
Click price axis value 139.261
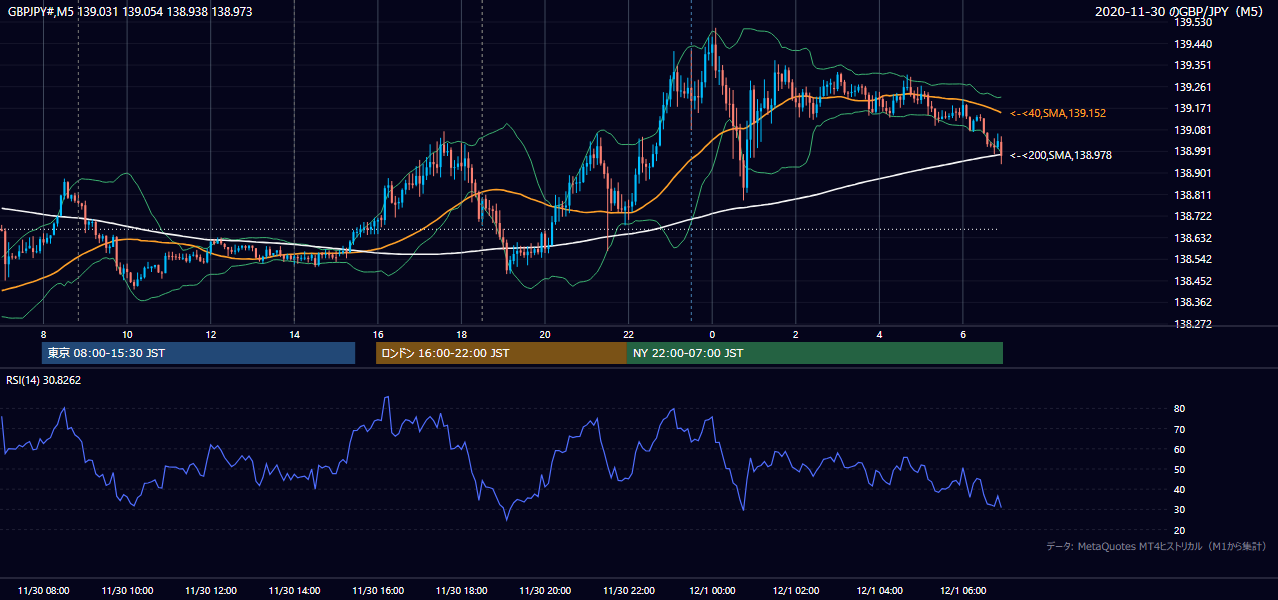(x=1194, y=87)
